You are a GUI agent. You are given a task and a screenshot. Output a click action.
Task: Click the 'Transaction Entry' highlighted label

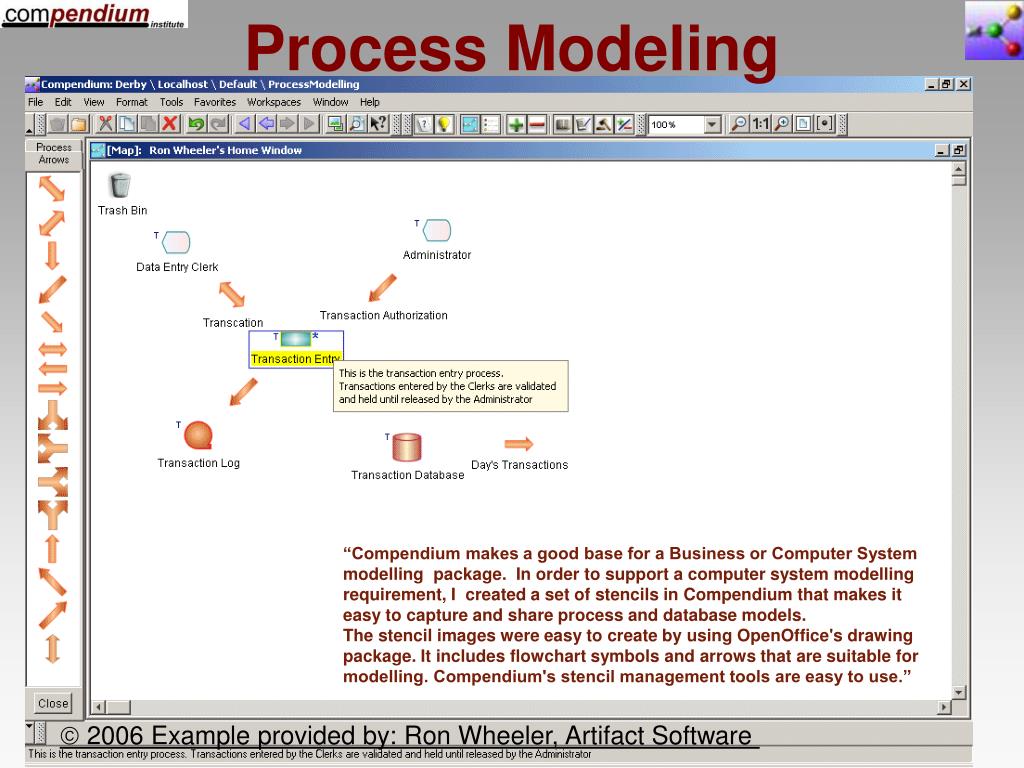[296, 359]
